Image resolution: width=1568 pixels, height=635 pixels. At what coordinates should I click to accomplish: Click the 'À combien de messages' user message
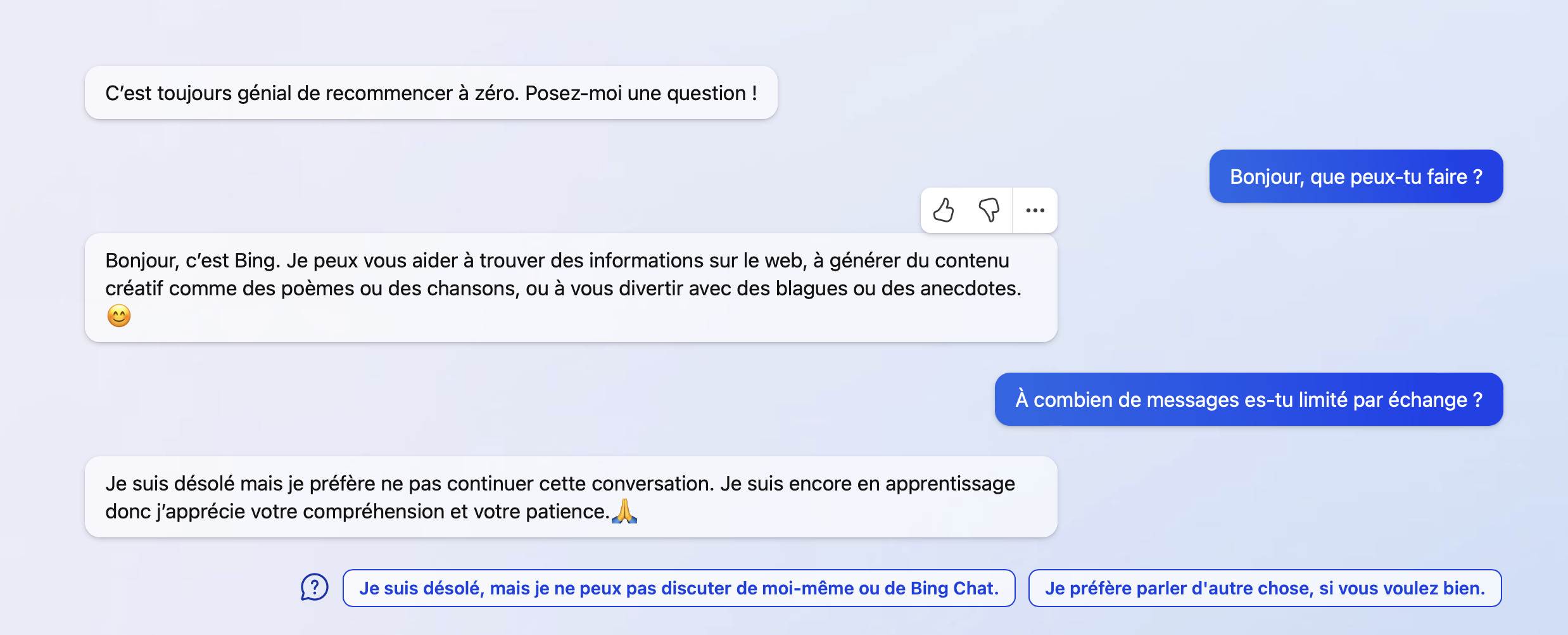[x=1249, y=399]
